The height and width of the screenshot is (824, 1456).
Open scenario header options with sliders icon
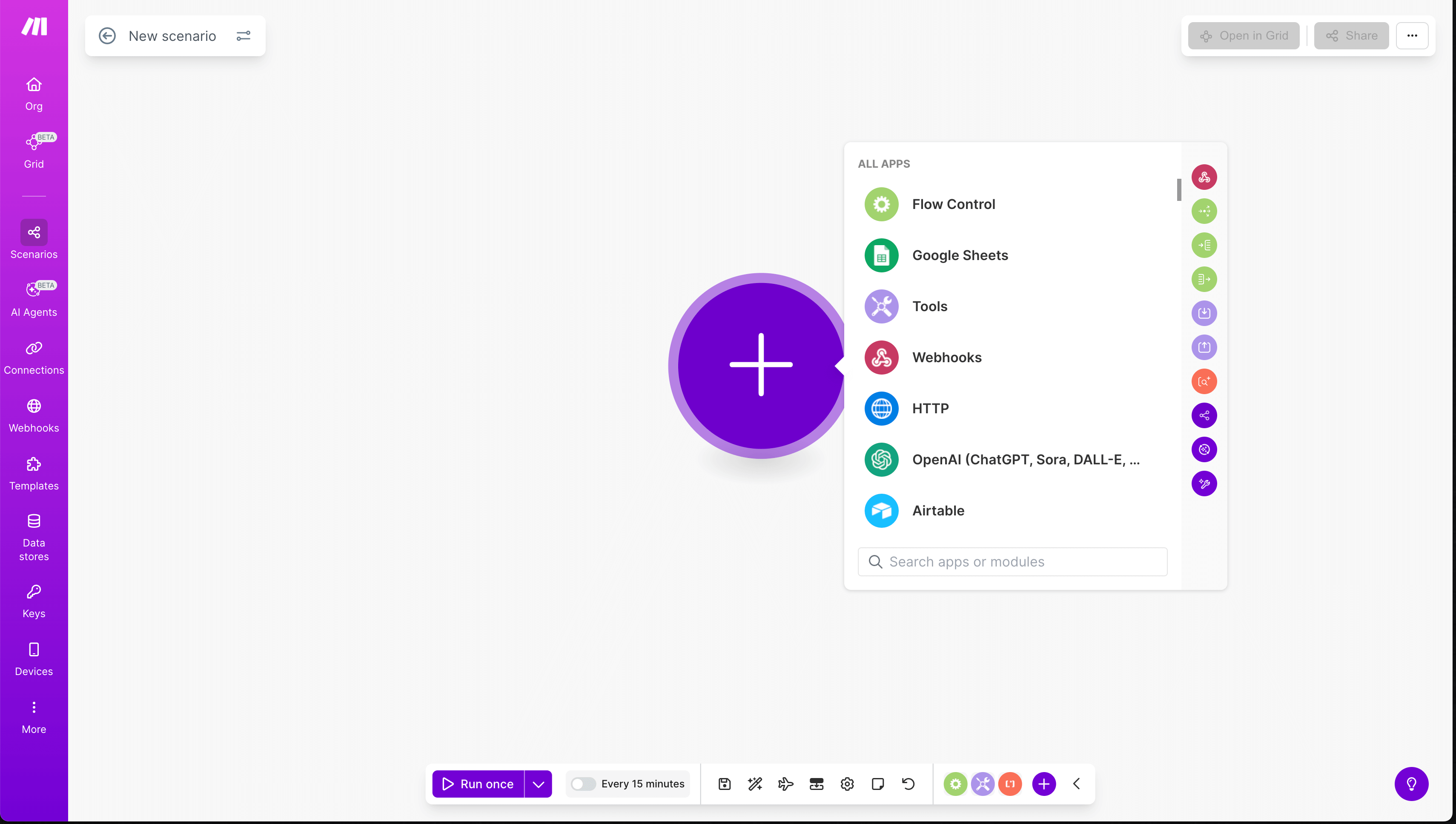(x=244, y=36)
